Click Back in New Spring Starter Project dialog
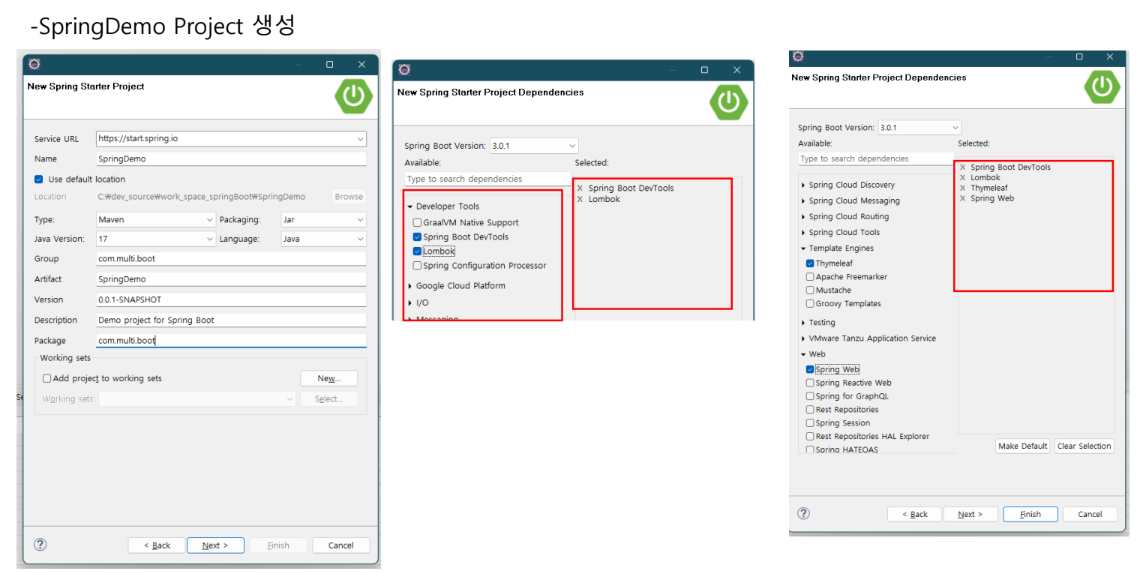1138x573 pixels. pyautogui.click(x=157, y=545)
